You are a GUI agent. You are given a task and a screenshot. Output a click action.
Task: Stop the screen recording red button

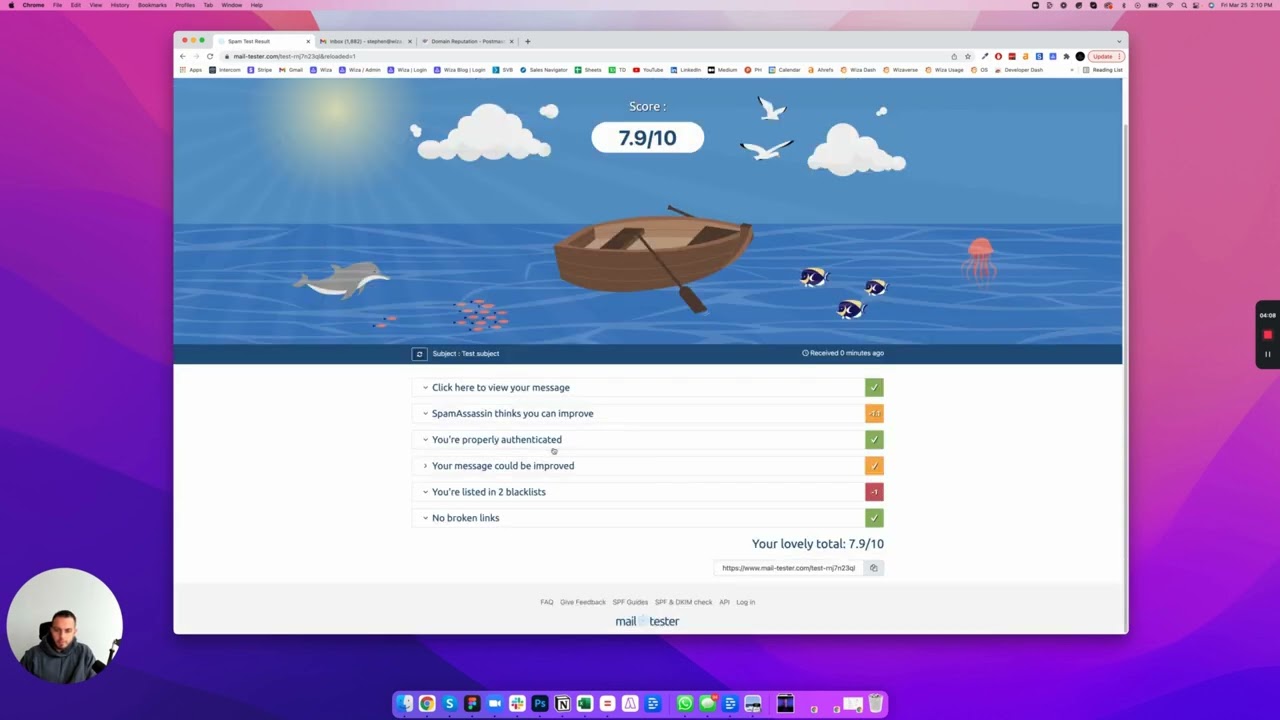(1267, 335)
